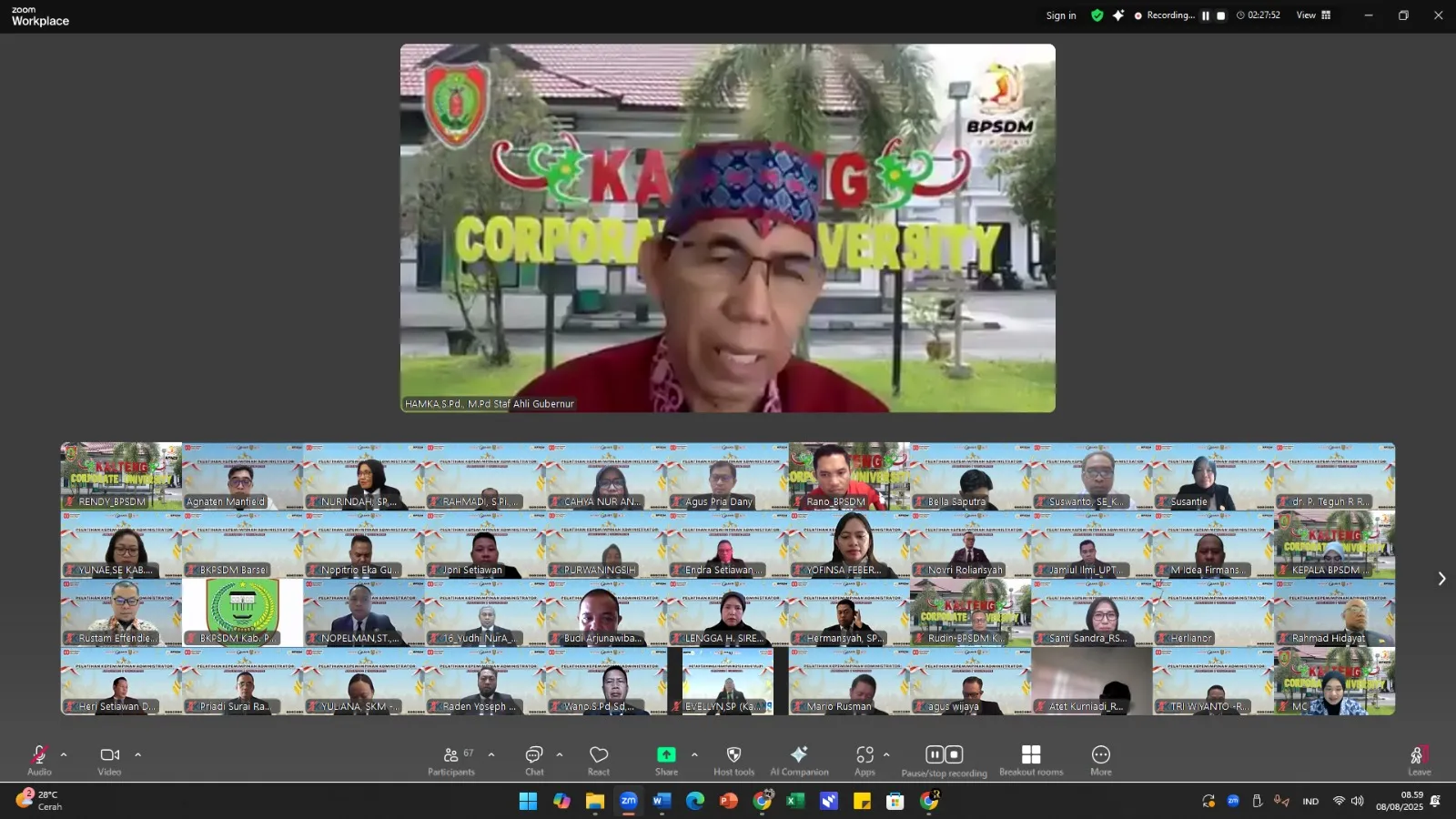Open Host tools shield icon

coord(733,760)
